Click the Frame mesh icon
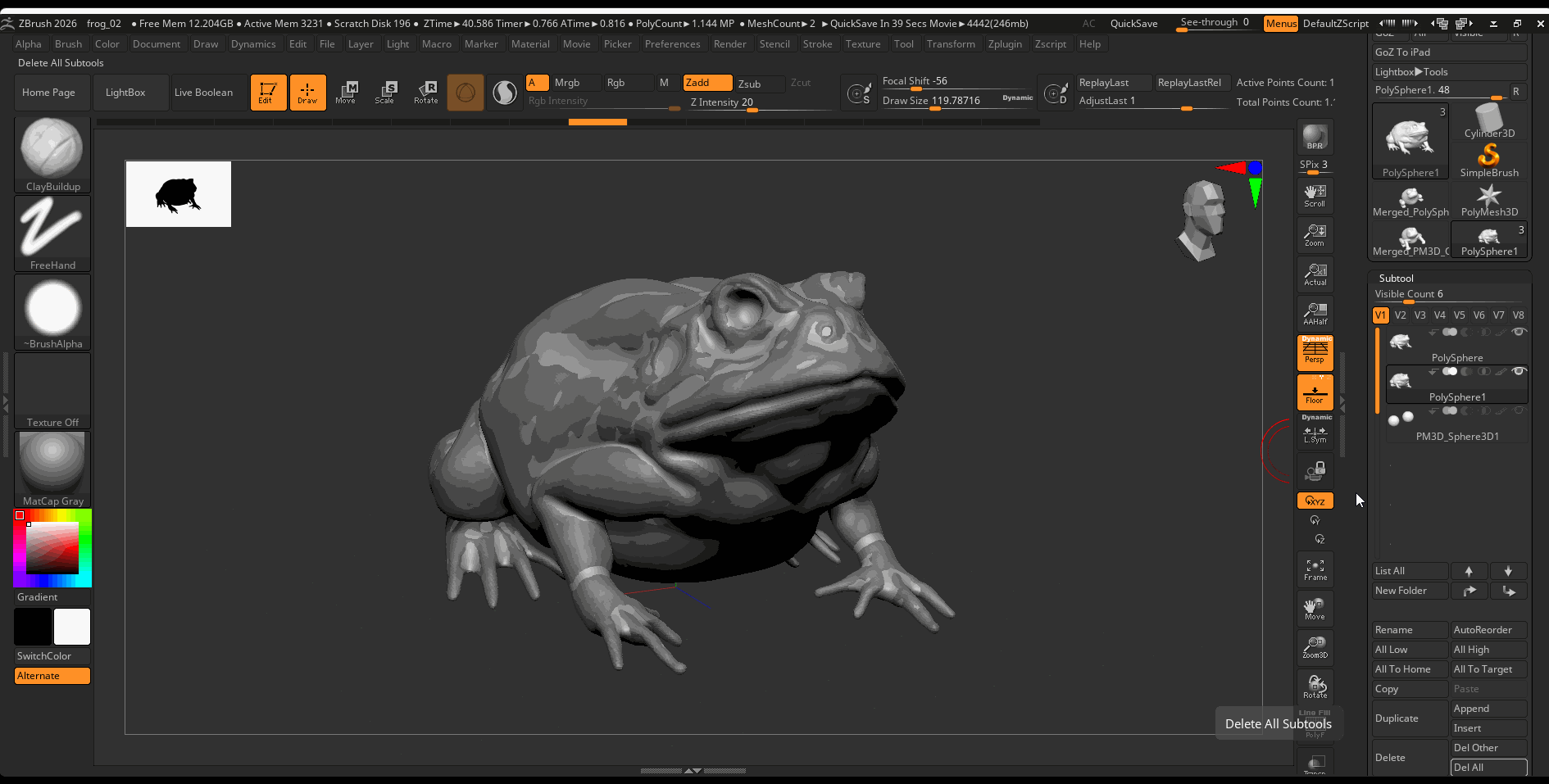This screenshot has width=1549, height=784. pos(1315,569)
